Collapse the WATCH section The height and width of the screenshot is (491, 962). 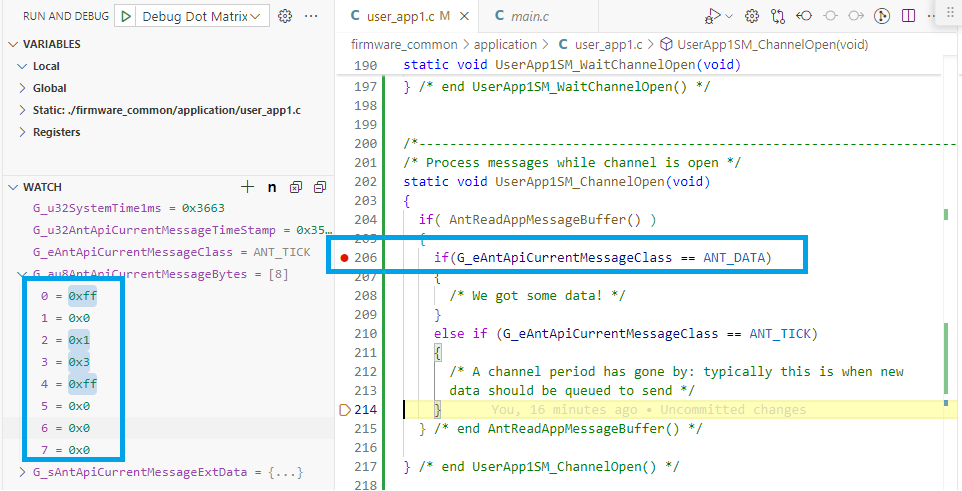(x=13, y=187)
